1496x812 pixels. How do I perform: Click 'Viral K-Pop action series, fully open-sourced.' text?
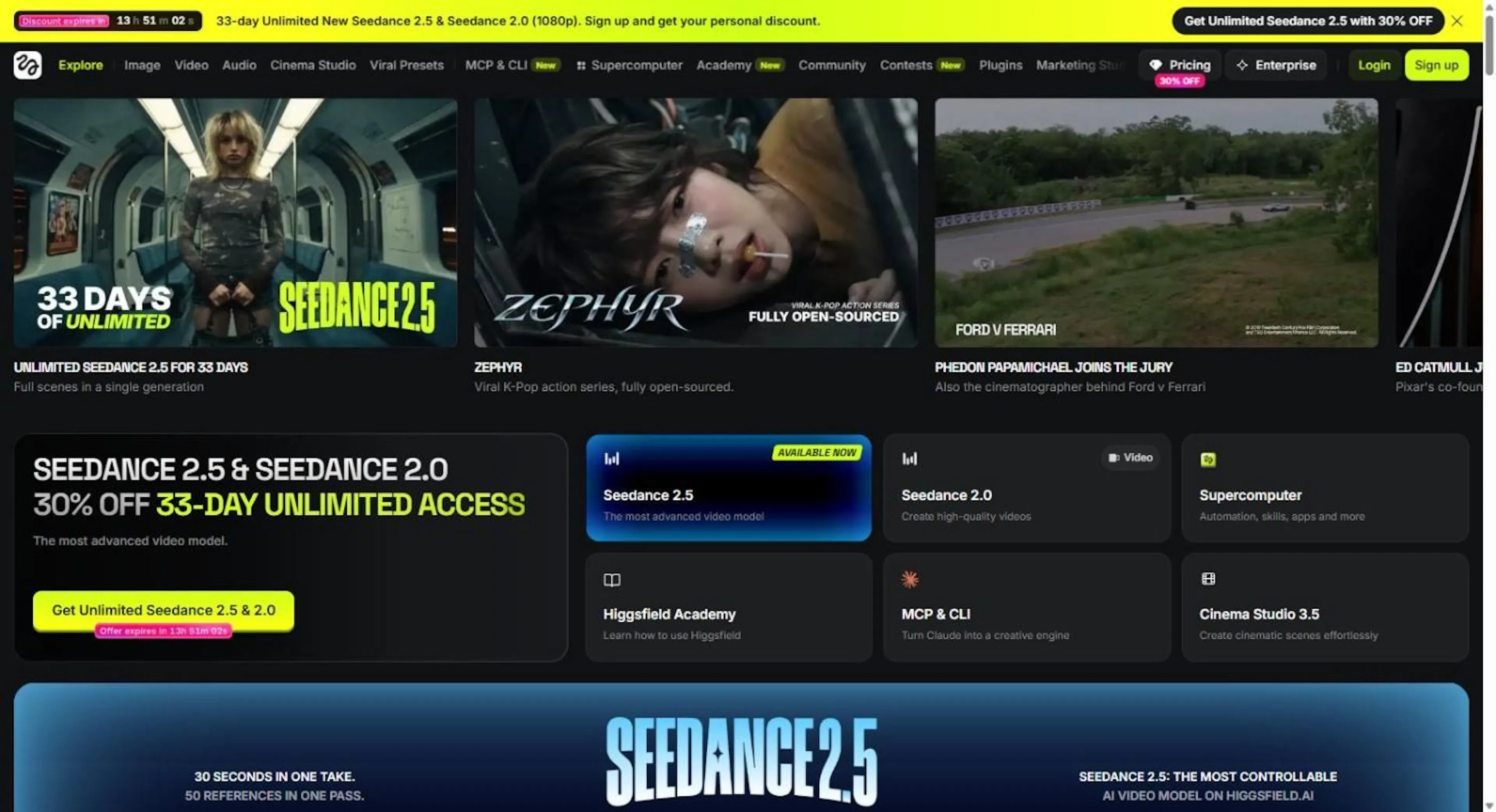coord(604,387)
